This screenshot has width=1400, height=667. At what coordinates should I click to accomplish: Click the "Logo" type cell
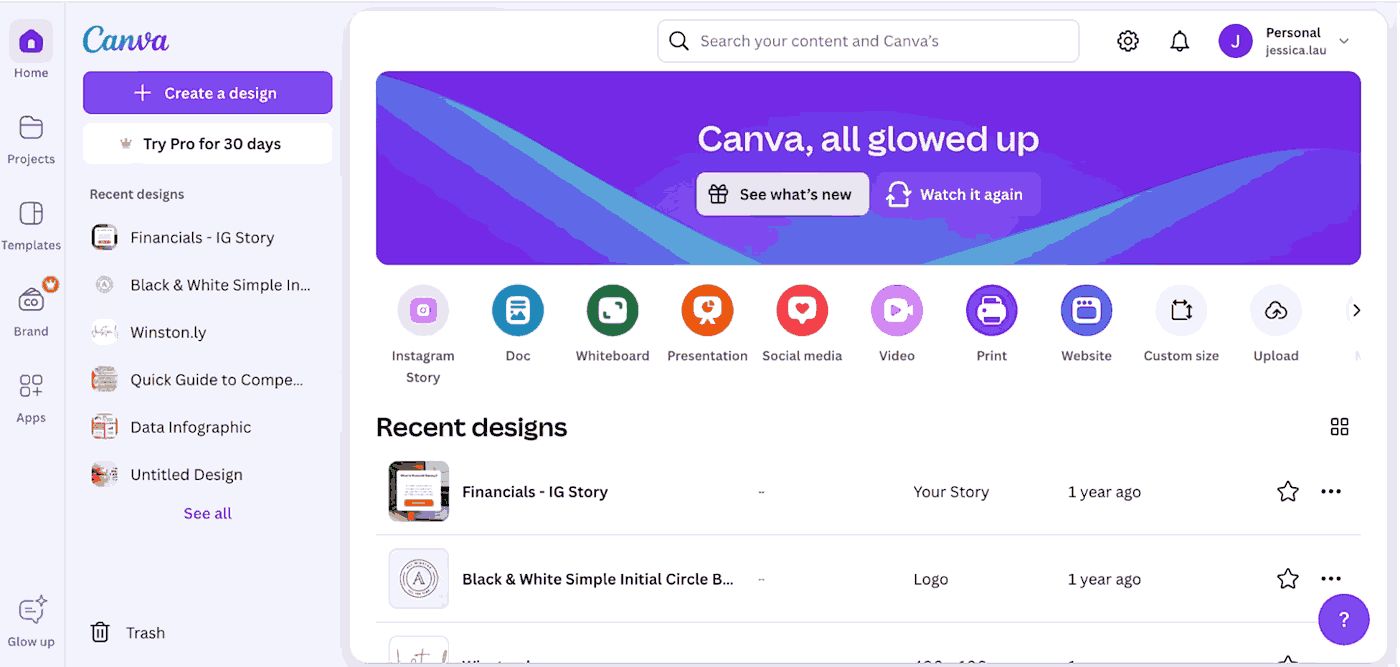(x=931, y=579)
